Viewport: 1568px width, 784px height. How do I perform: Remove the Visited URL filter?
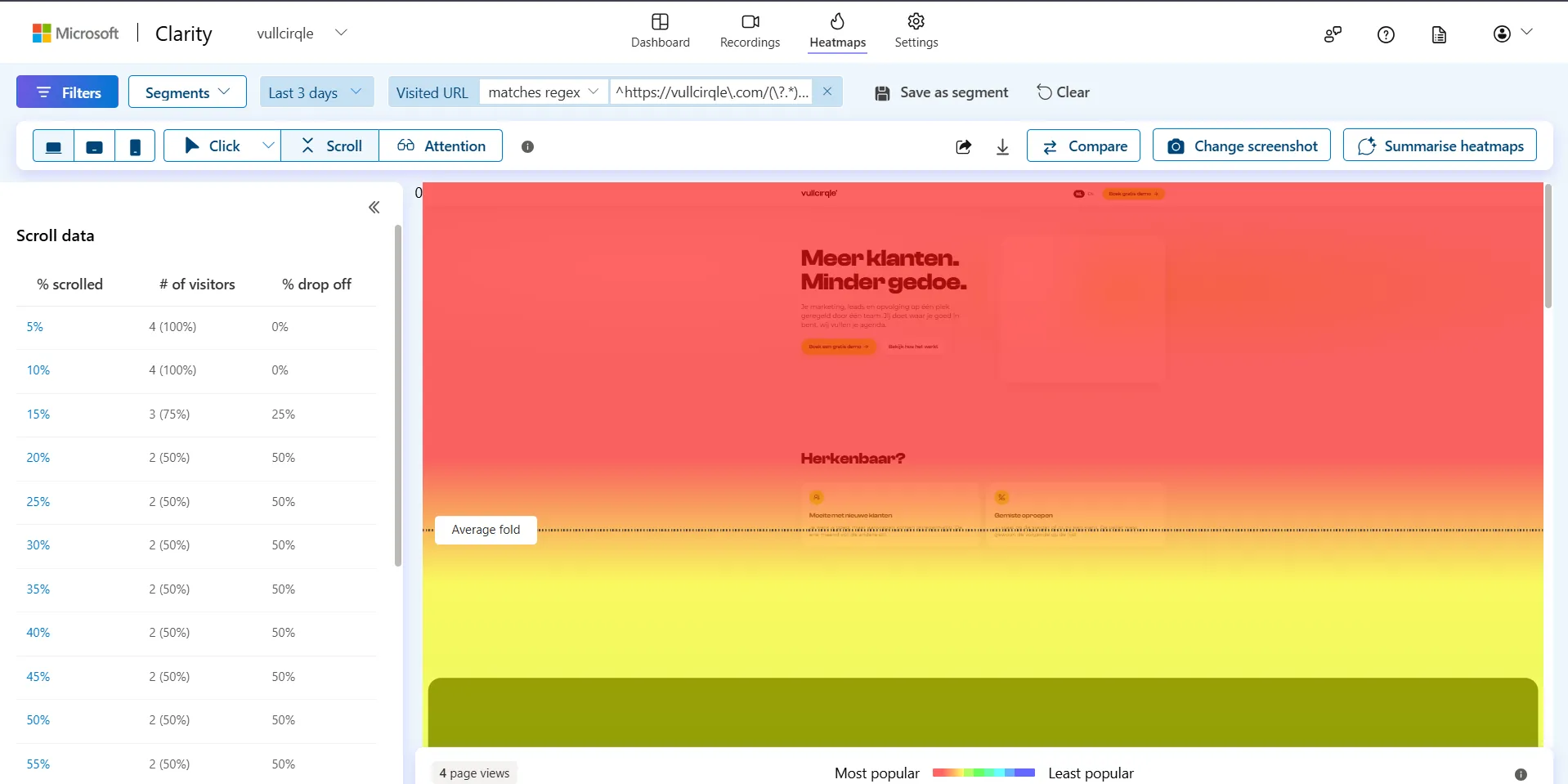coord(827,92)
